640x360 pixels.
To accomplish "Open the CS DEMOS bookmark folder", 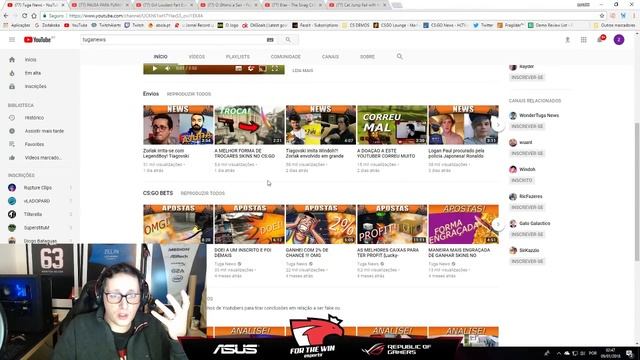I will coord(356,25).
